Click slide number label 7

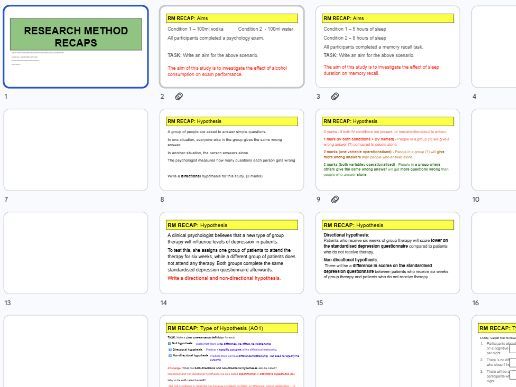coord(6,200)
